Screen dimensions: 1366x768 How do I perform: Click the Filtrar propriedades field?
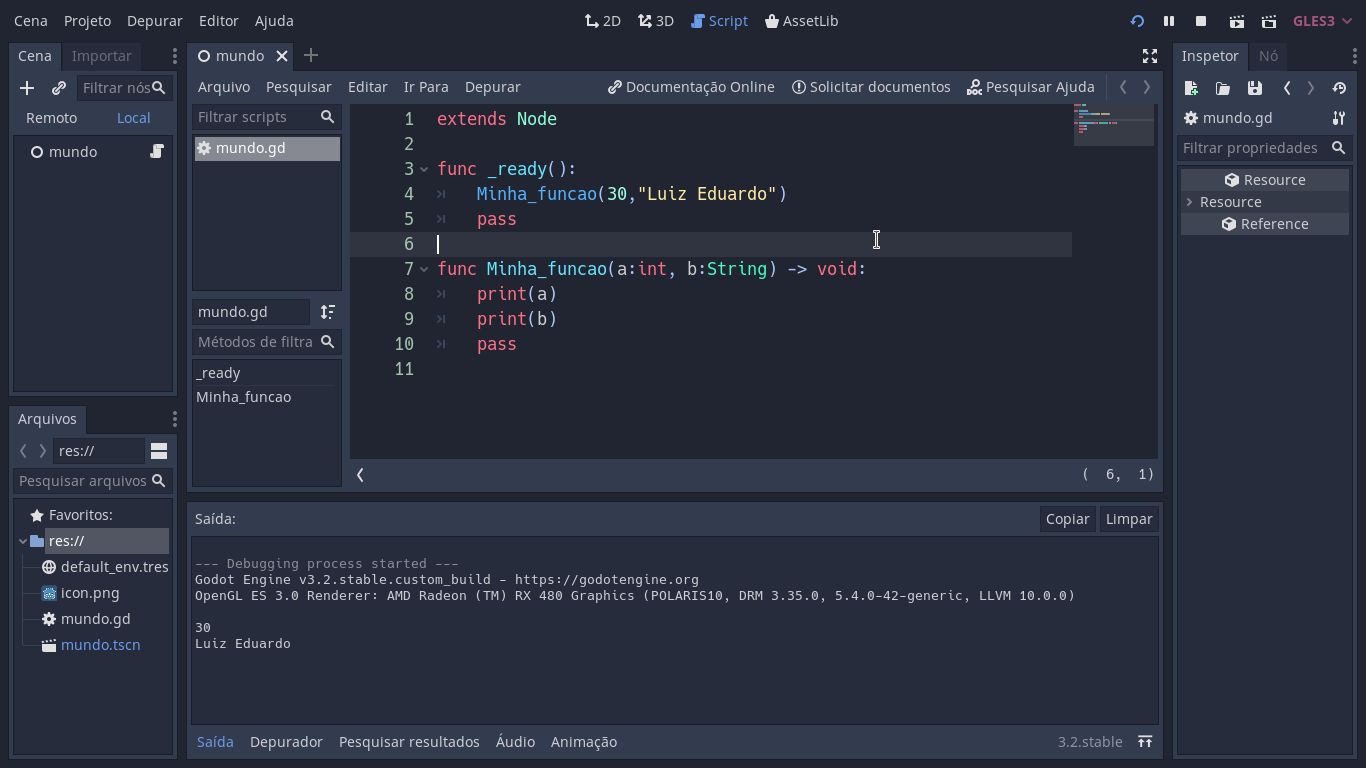click(1264, 148)
